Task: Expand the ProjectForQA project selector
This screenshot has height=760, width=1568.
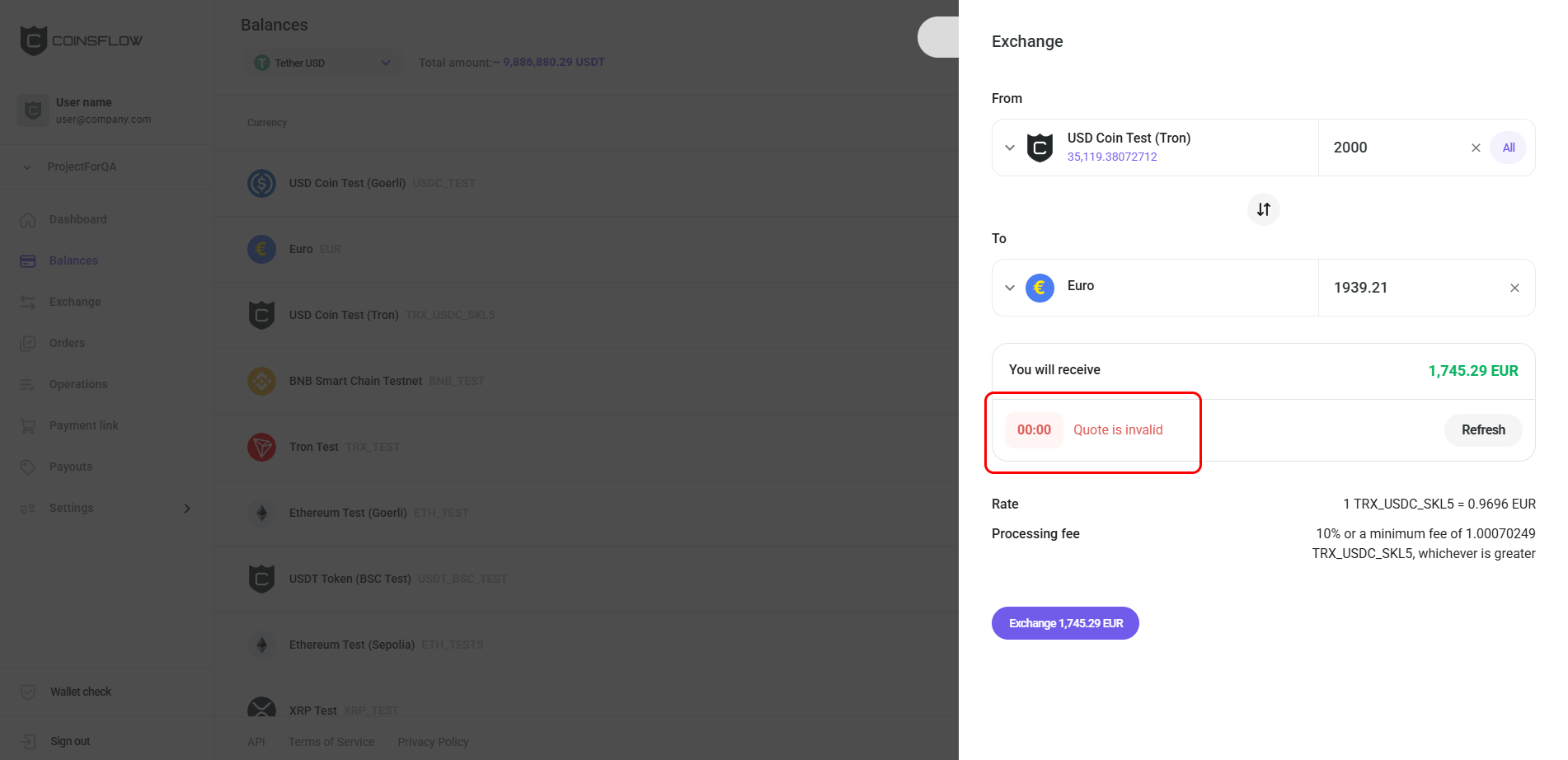Action: click(x=82, y=167)
